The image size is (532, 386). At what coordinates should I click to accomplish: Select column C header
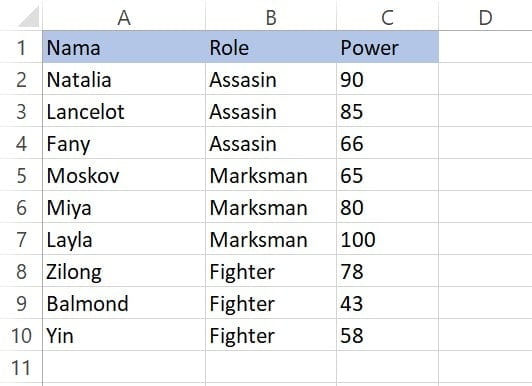click(x=387, y=15)
